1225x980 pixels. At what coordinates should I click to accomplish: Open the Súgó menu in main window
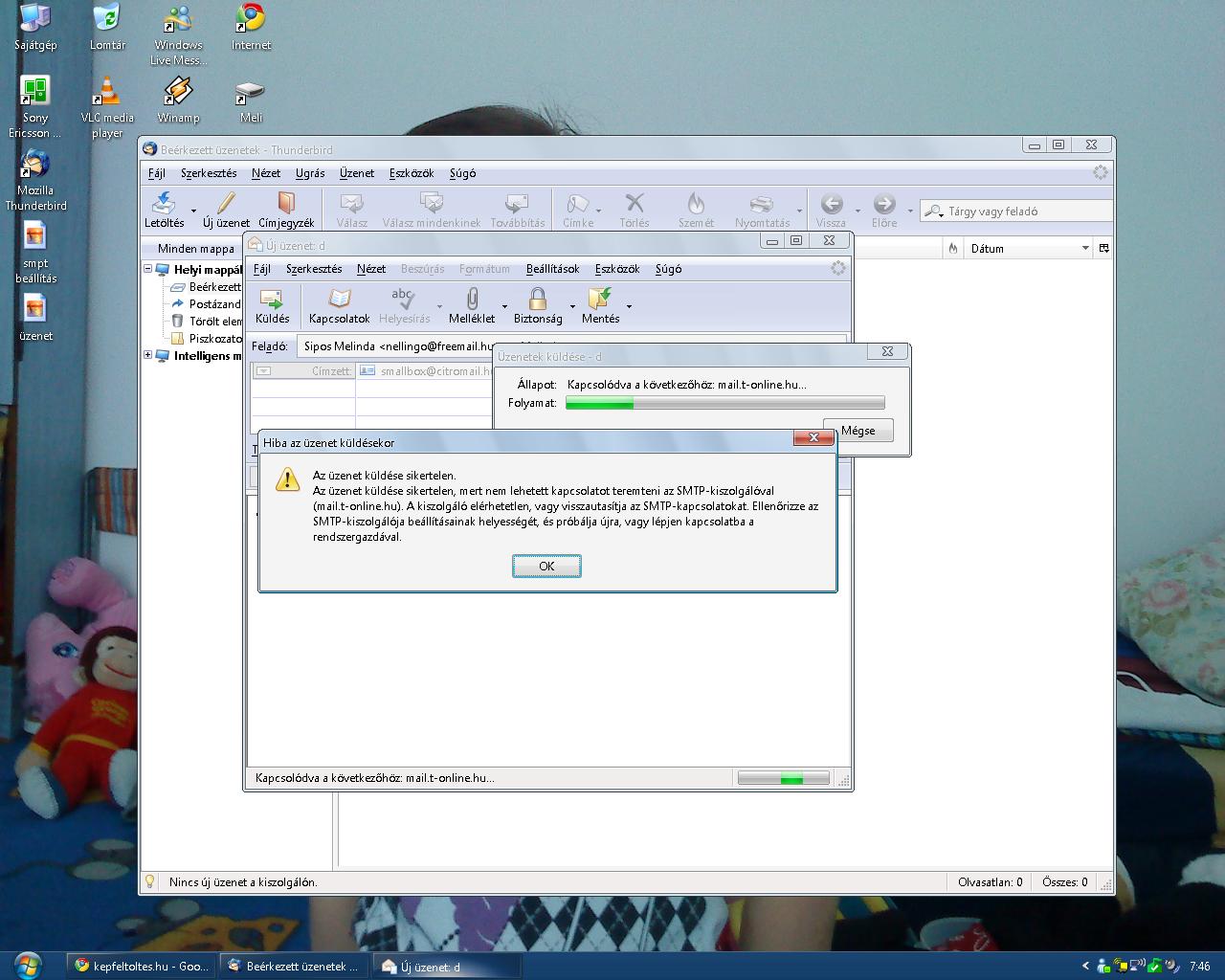point(462,173)
